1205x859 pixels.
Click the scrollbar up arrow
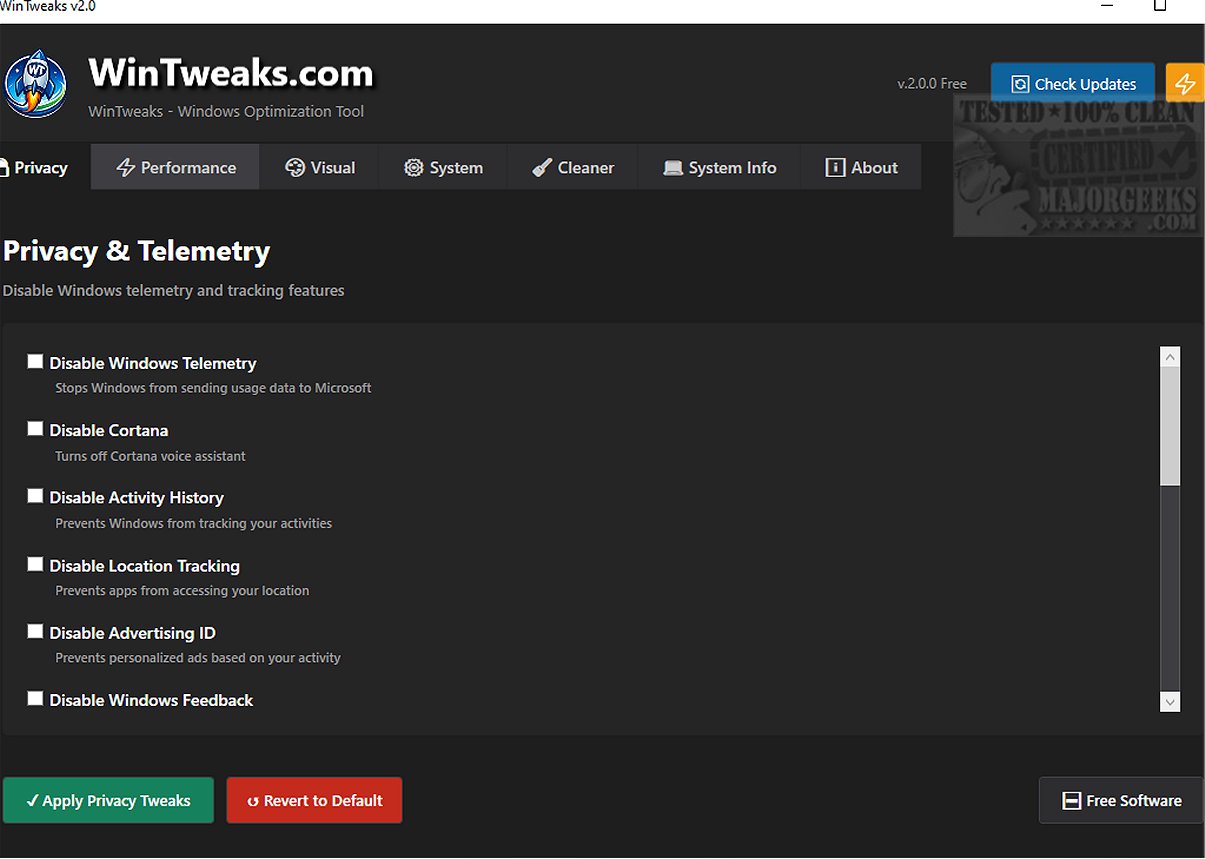pyautogui.click(x=1170, y=357)
